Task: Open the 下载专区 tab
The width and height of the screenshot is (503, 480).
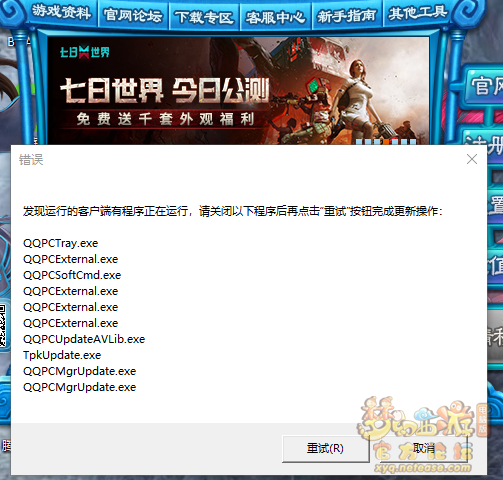Action: [204, 17]
